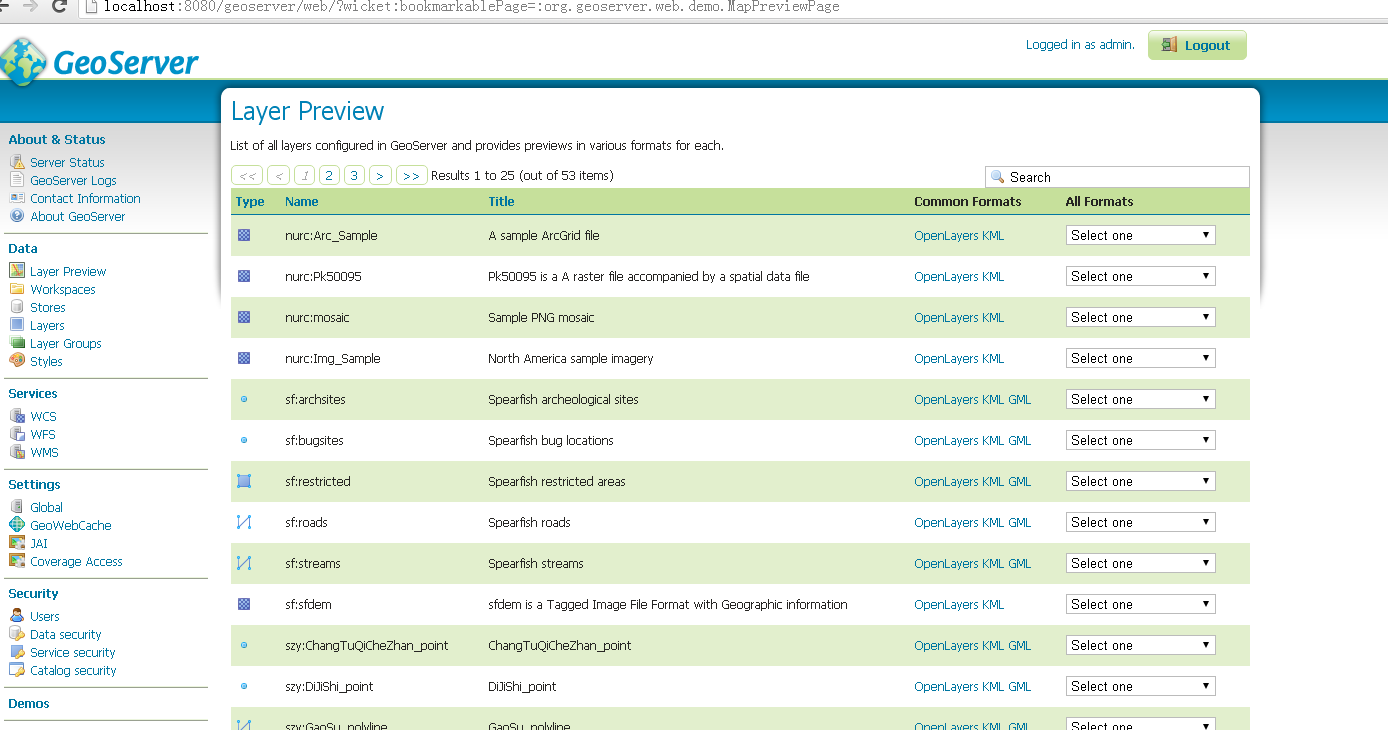
Task: Open format dropdown for sf:archsites
Action: (1140, 399)
